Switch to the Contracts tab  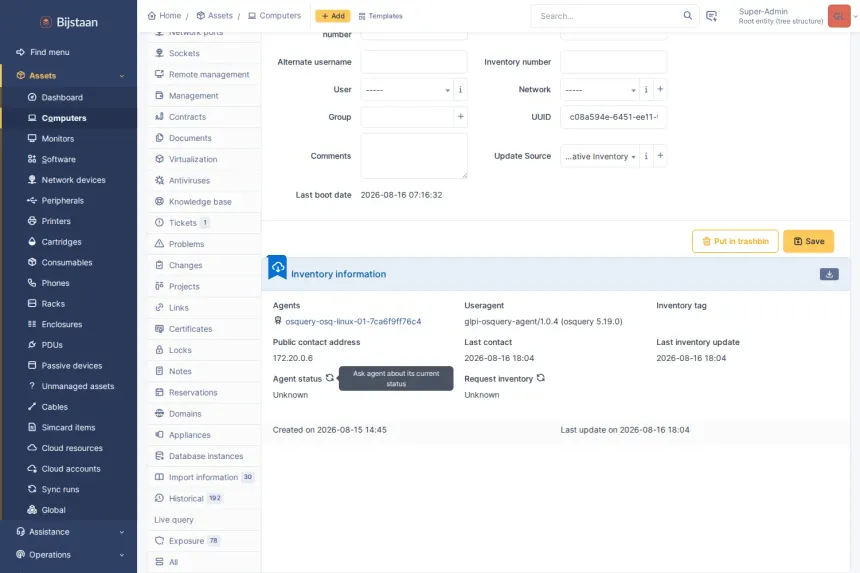point(204,117)
